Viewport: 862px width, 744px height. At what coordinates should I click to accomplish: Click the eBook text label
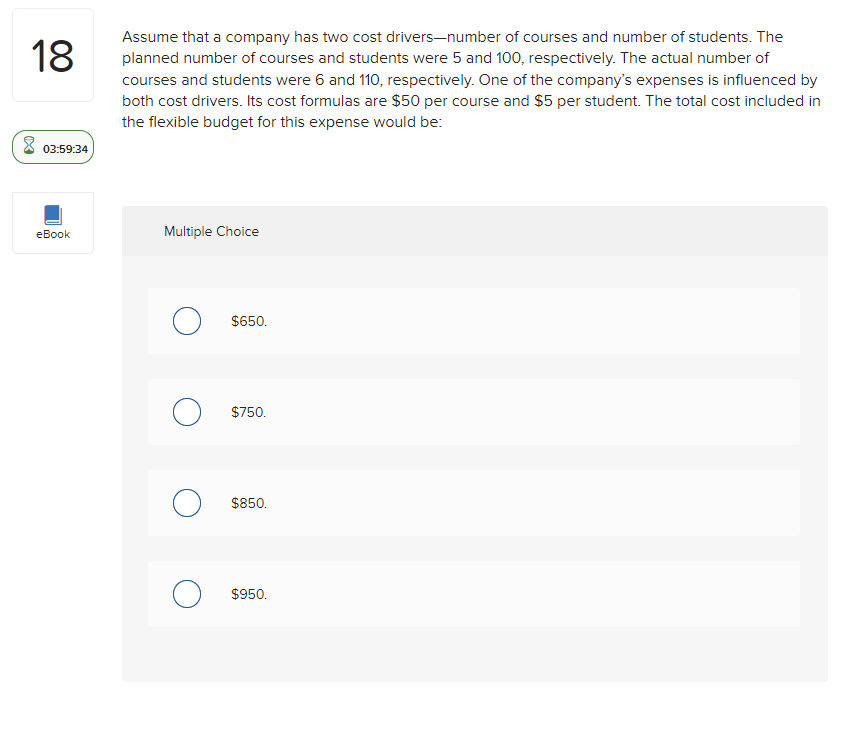pos(52,234)
